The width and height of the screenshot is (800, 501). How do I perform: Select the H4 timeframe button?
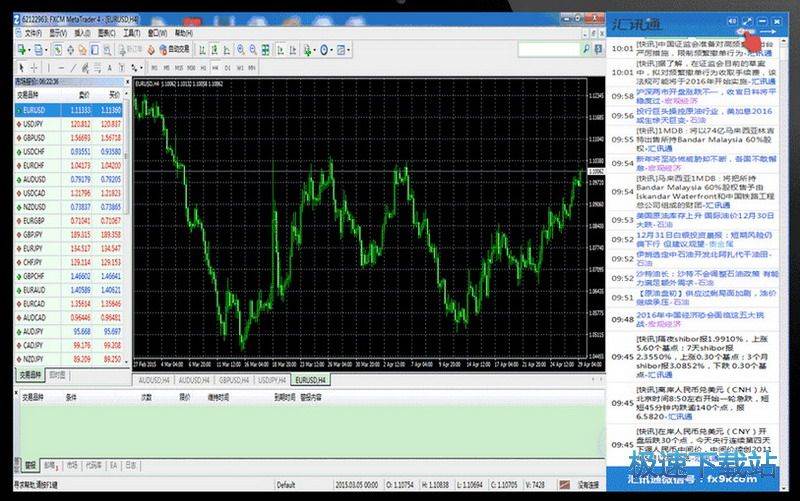[215, 68]
